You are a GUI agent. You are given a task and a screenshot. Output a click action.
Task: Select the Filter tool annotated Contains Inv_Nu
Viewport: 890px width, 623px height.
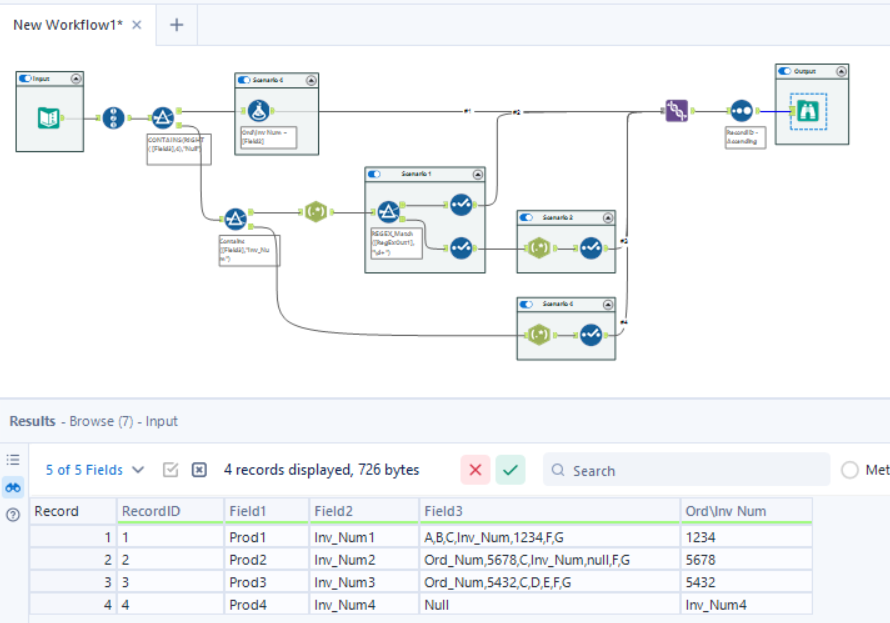235,219
